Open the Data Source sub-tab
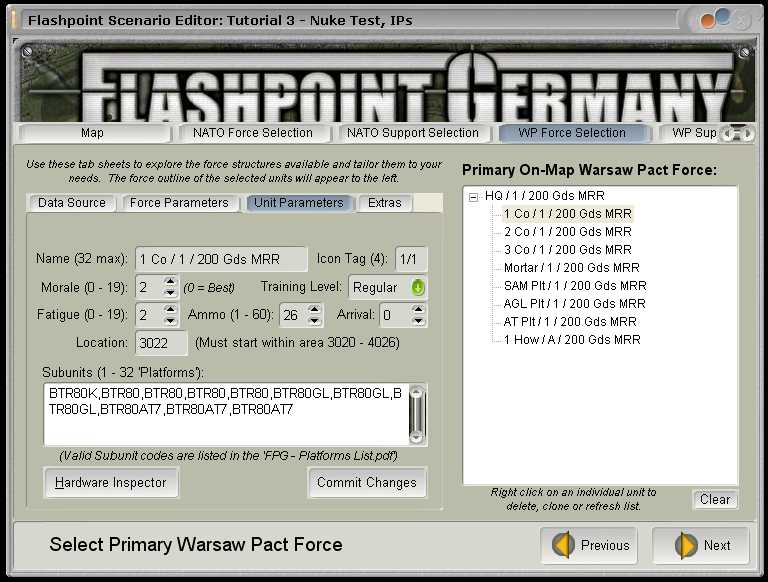This screenshot has height=582, width=768. (72, 203)
